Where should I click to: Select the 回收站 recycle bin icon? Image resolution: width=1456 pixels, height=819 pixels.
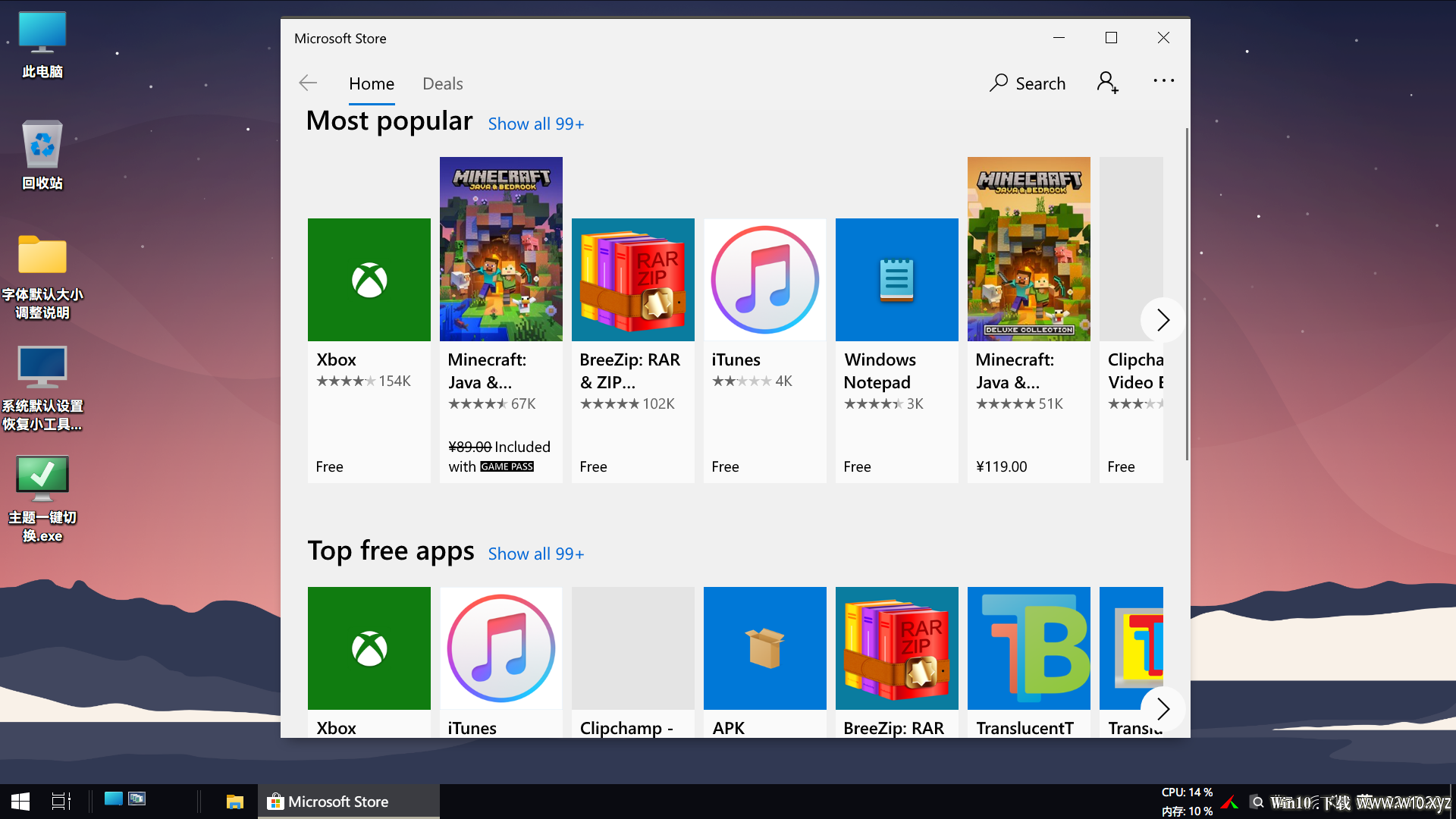point(42,155)
